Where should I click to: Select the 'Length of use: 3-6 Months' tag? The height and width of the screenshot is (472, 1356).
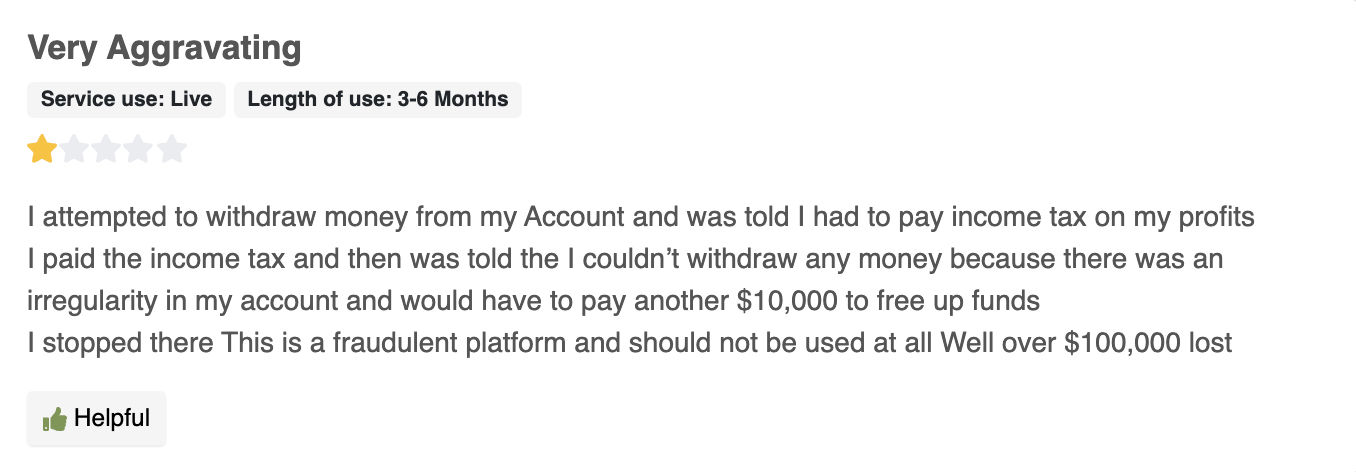point(378,99)
